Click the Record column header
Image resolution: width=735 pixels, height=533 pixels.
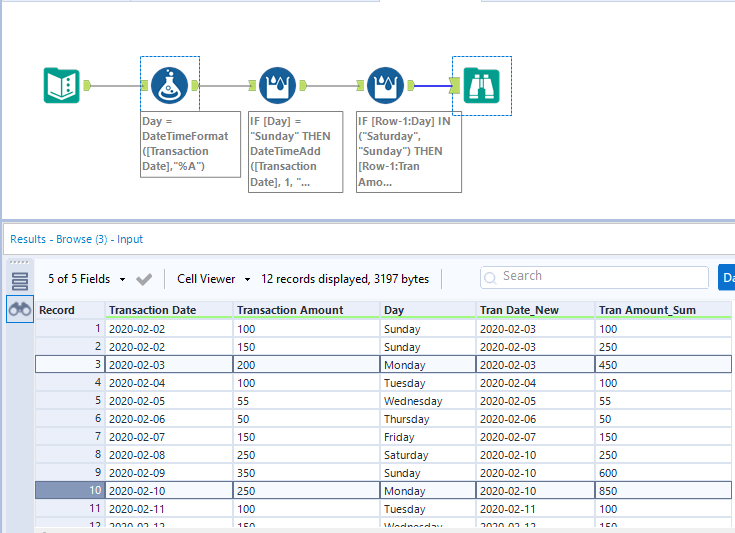pyautogui.click(x=70, y=310)
